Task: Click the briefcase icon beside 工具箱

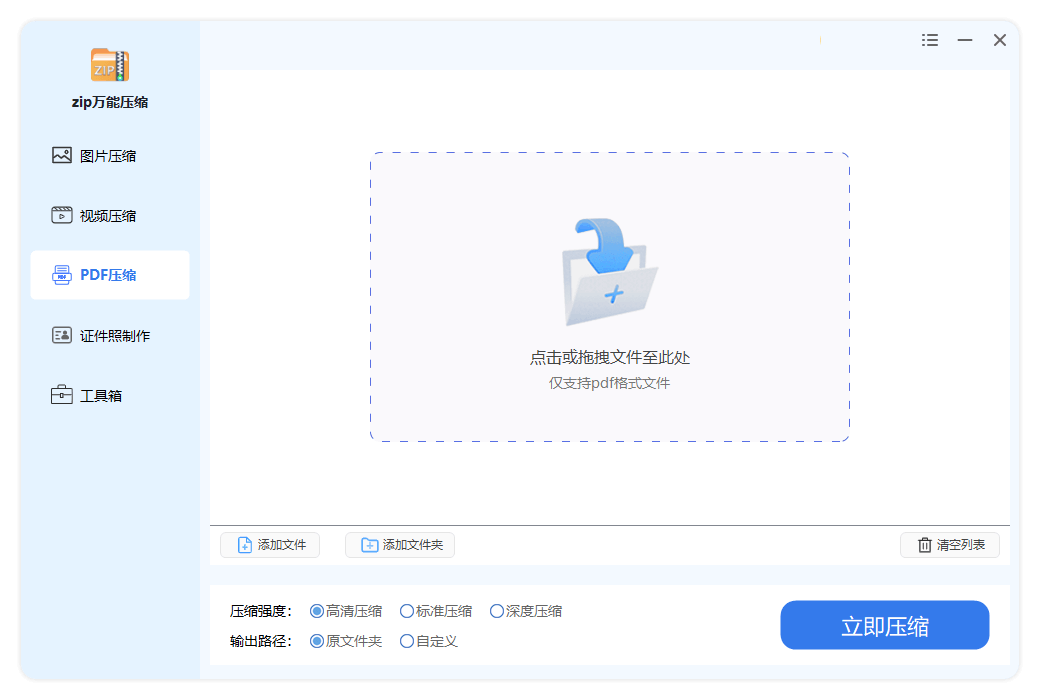Action: coord(62,395)
